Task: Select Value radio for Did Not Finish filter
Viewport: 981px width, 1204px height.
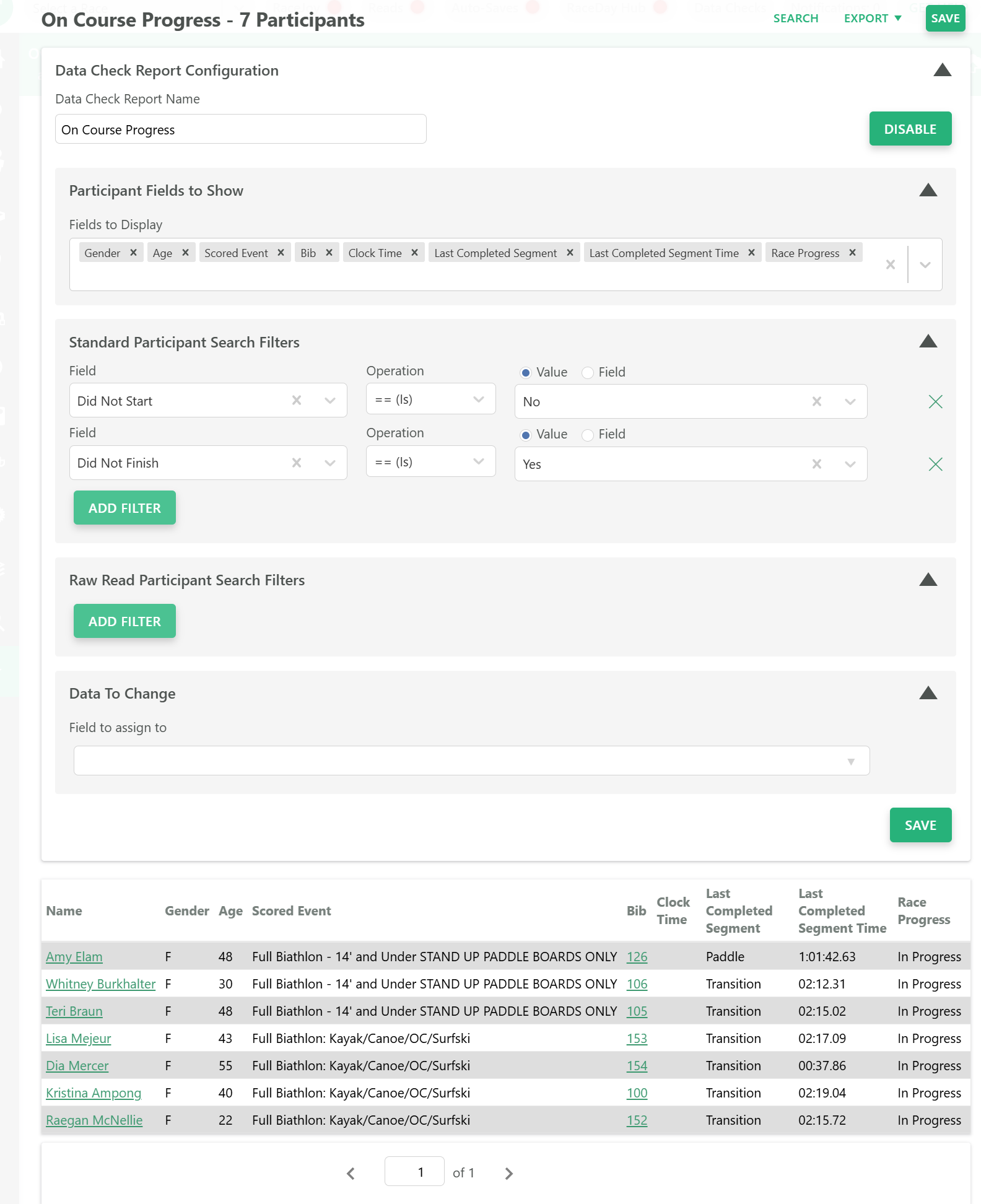Action: (526, 435)
